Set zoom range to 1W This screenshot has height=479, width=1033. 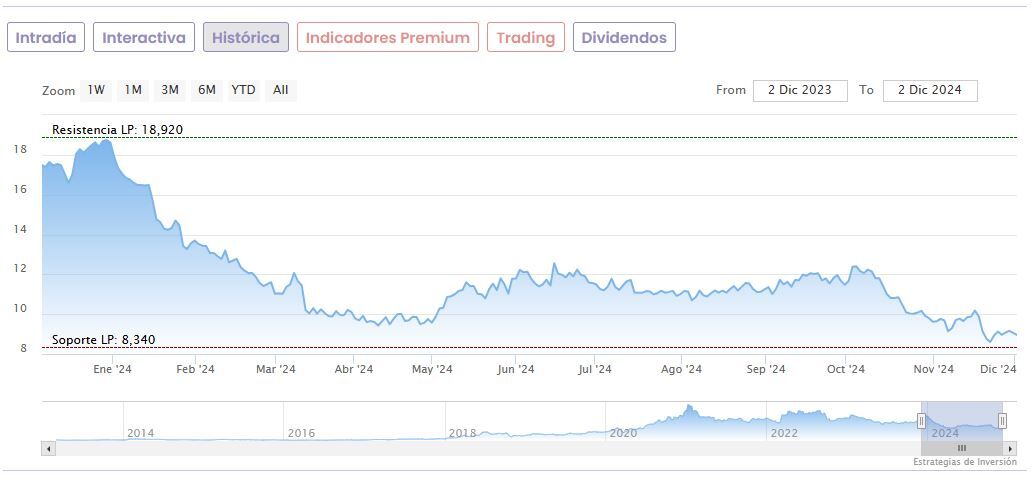[x=96, y=90]
